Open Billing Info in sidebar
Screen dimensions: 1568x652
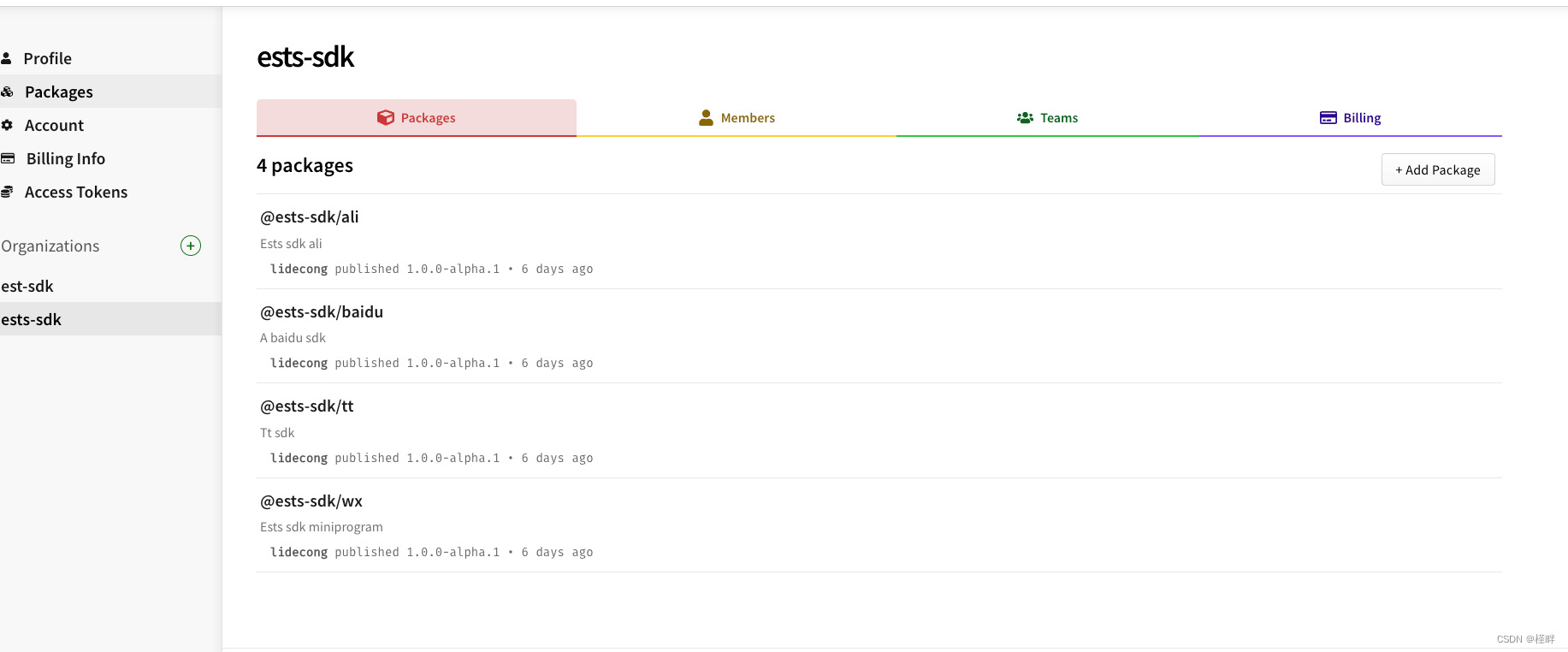pos(111,158)
